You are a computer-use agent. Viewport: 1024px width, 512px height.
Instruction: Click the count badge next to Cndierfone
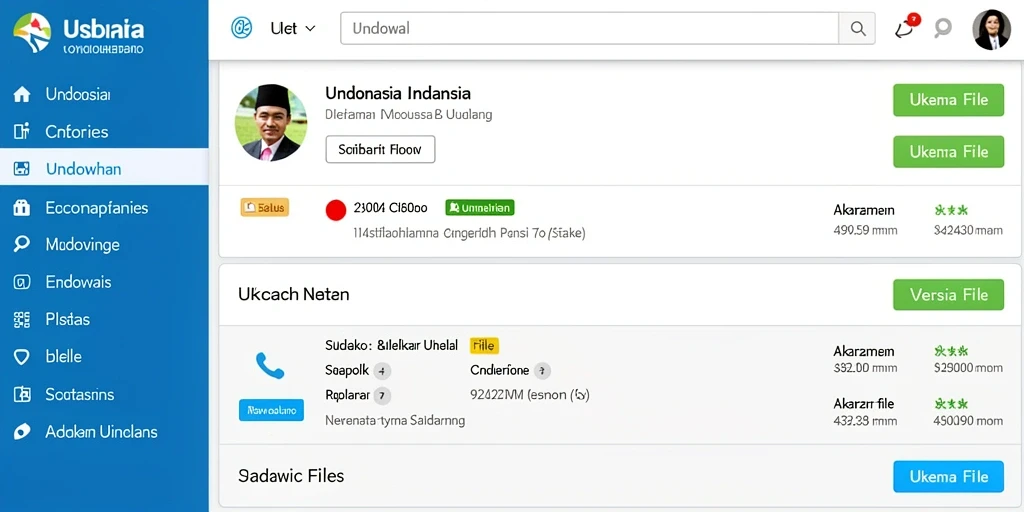pyautogui.click(x=542, y=371)
